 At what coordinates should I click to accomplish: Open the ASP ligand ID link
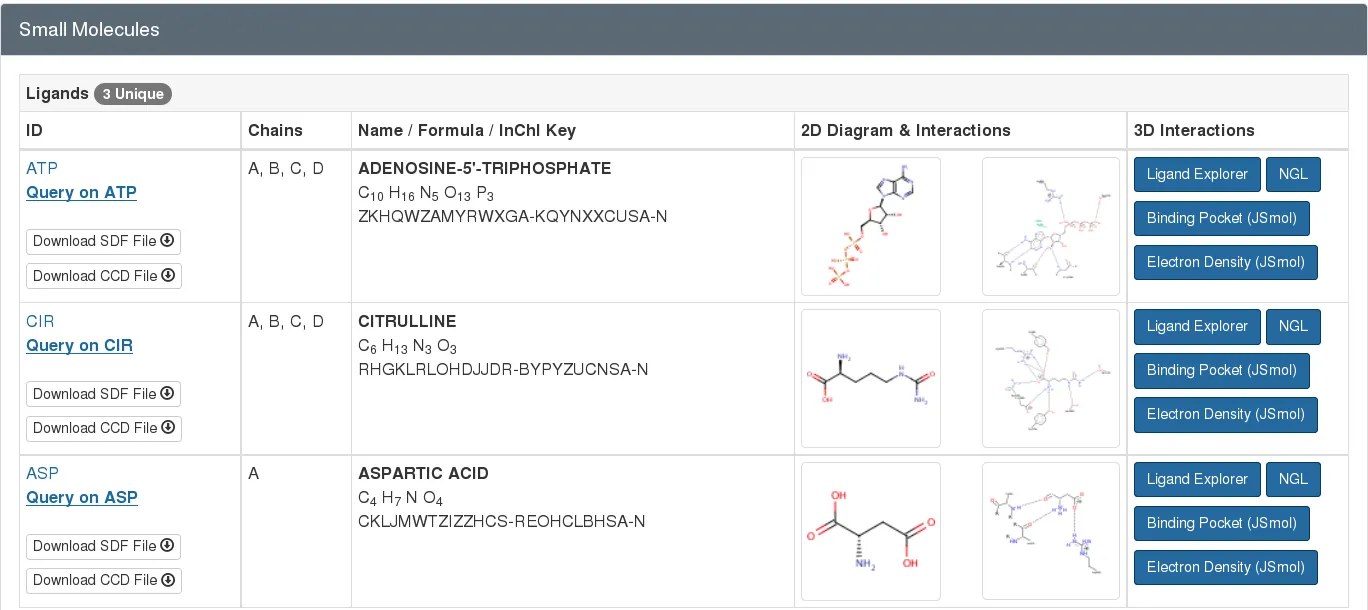(42, 473)
